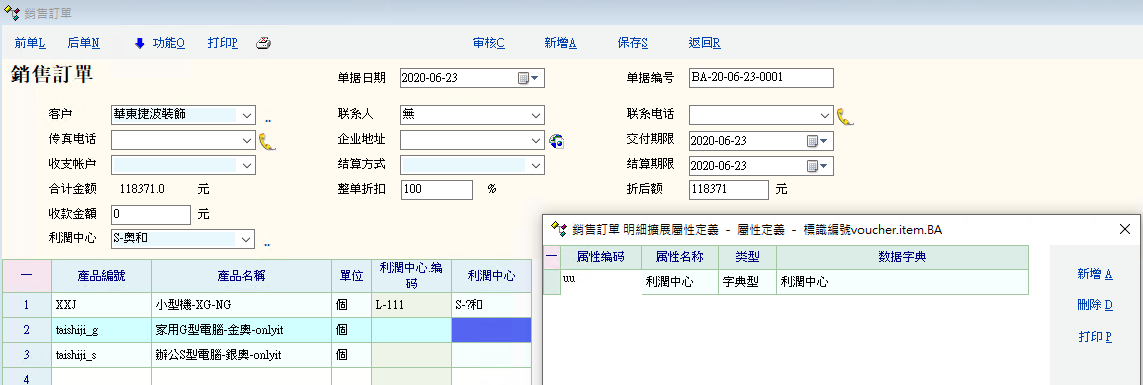Expand the 联系电话 dropdown
This screenshot has height=385, width=1143.
point(825,115)
